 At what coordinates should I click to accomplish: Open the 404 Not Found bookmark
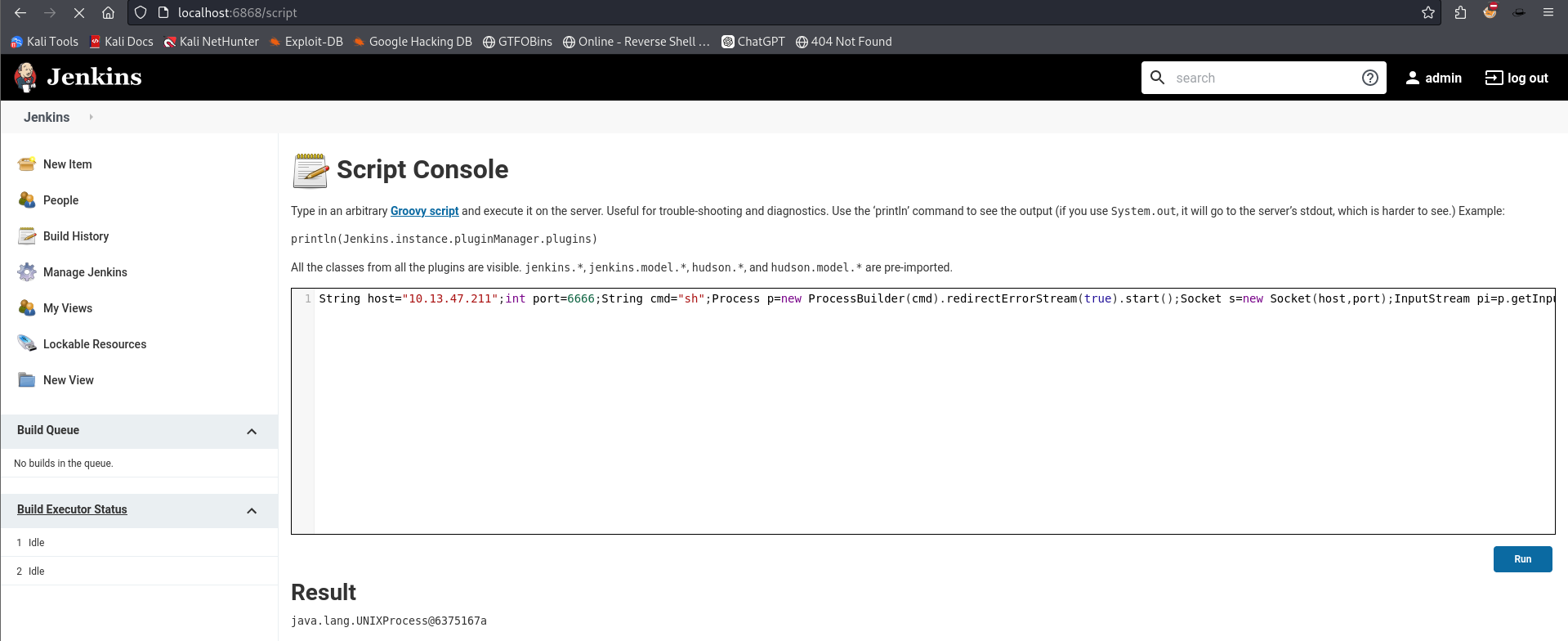pos(844,42)
